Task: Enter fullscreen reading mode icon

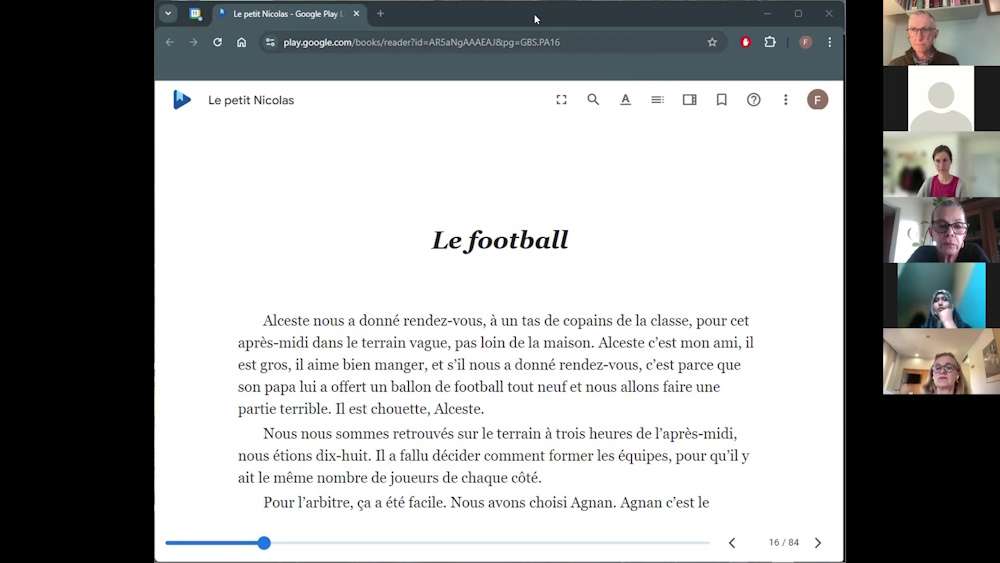Action: (561, 99)
